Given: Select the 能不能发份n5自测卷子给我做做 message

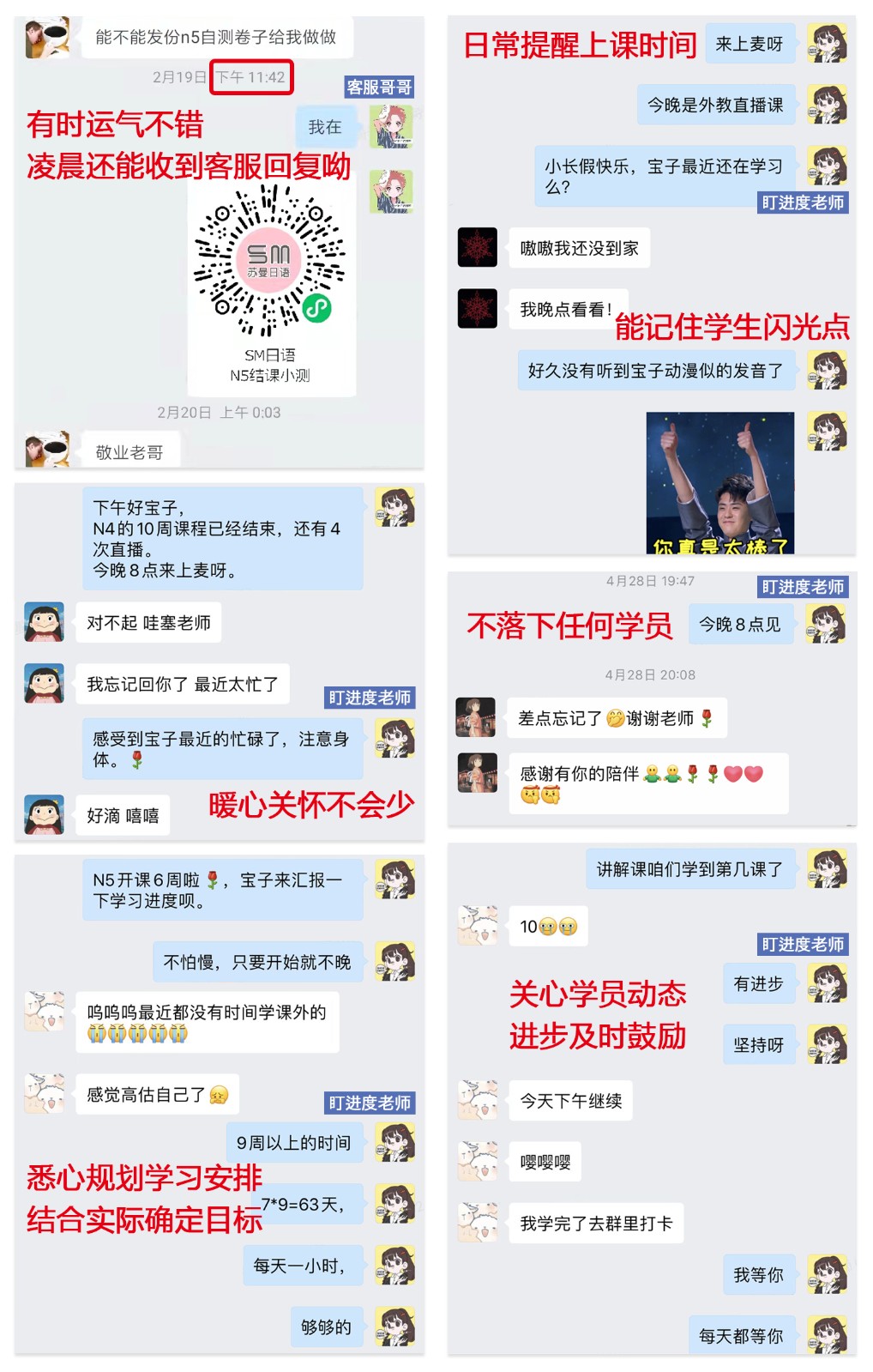Looking at the screenshot, I should [216, 37].
